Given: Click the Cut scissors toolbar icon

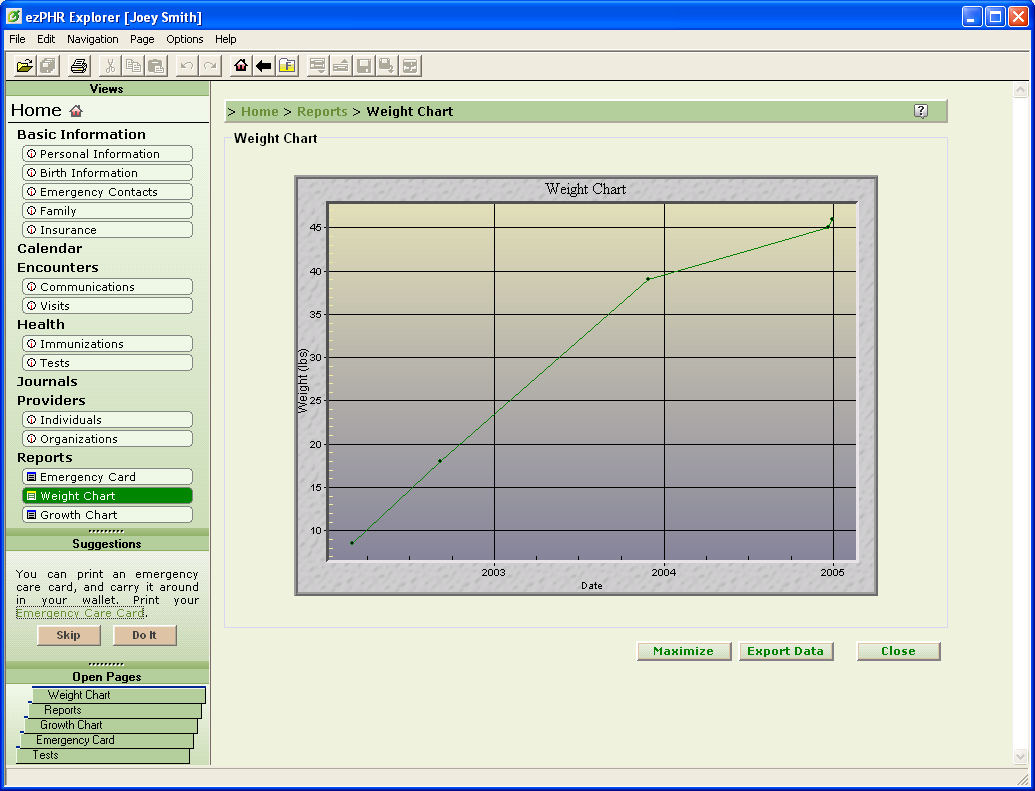Looking at the screenshot, I should click(x=110, y=65).
